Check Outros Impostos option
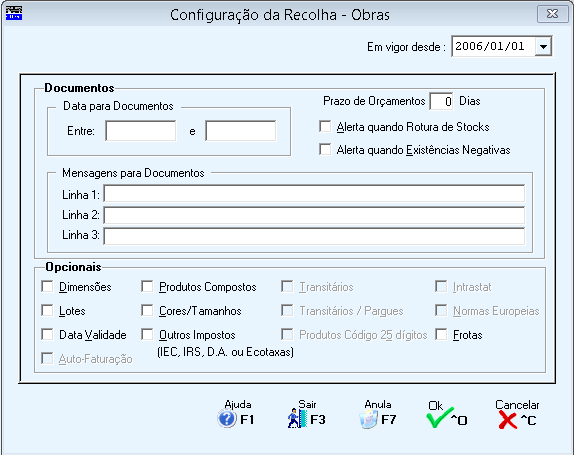The height and width of the screenshot is (455, 574). 147,334
